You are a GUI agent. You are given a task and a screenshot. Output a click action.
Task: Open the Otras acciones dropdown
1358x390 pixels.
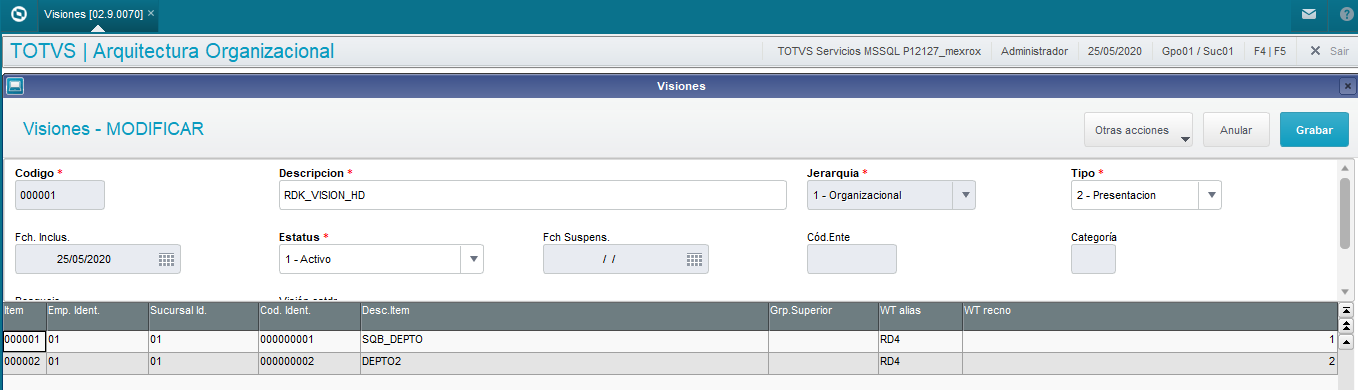point(1138,130)
